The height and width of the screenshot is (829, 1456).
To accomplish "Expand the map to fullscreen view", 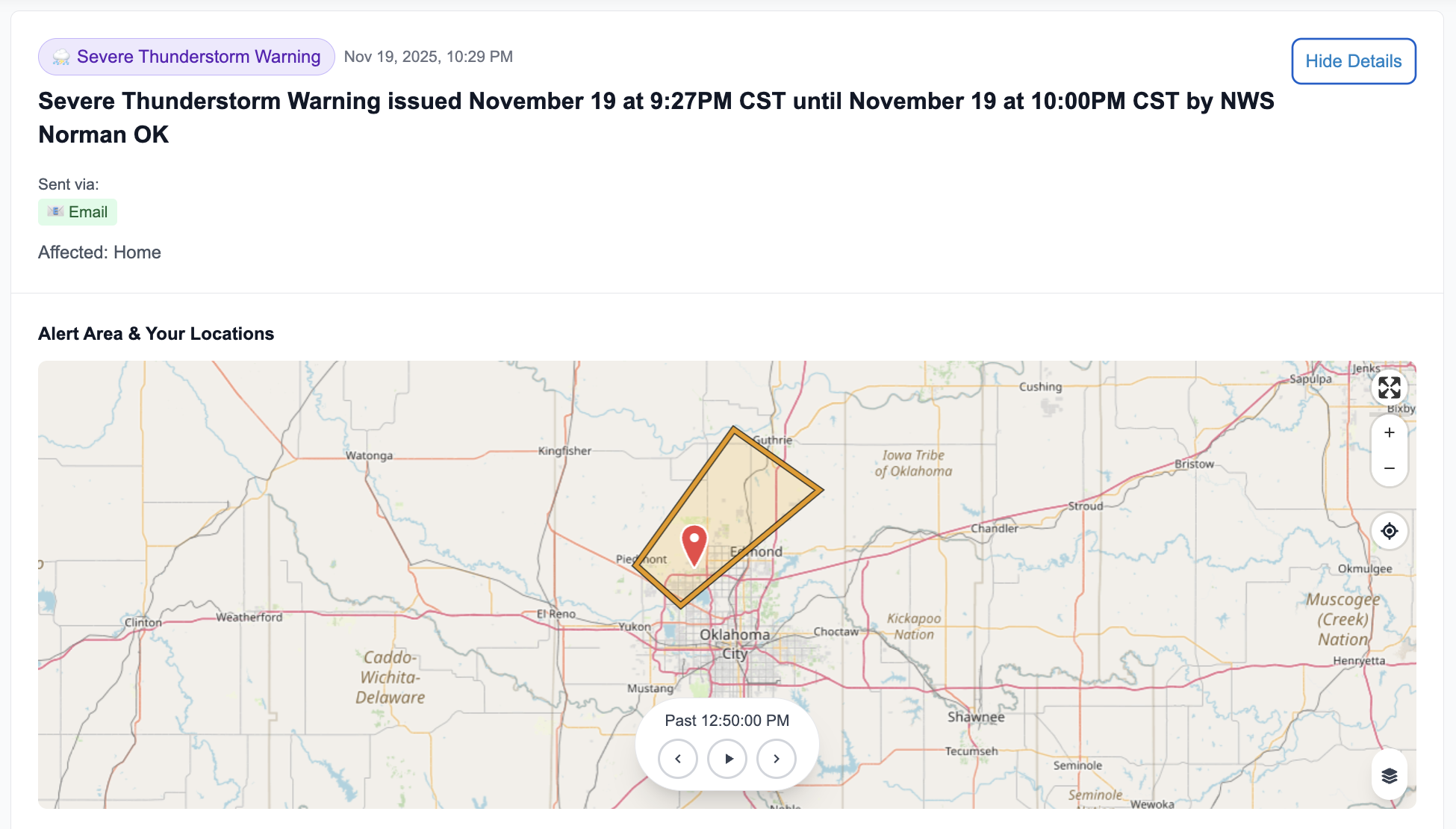I will click(x=1389, y=388).
